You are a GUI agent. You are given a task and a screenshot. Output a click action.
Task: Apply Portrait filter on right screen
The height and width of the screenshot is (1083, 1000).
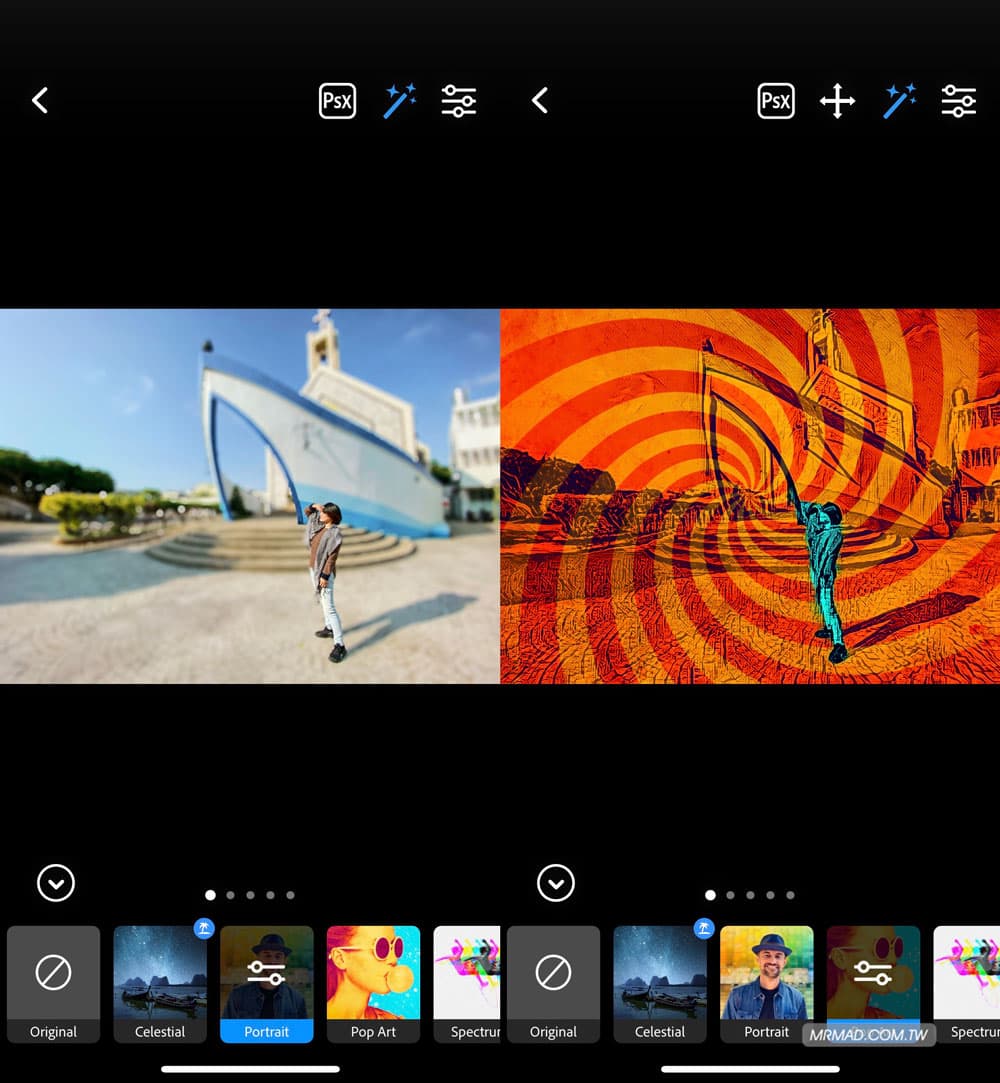point(767,984)
